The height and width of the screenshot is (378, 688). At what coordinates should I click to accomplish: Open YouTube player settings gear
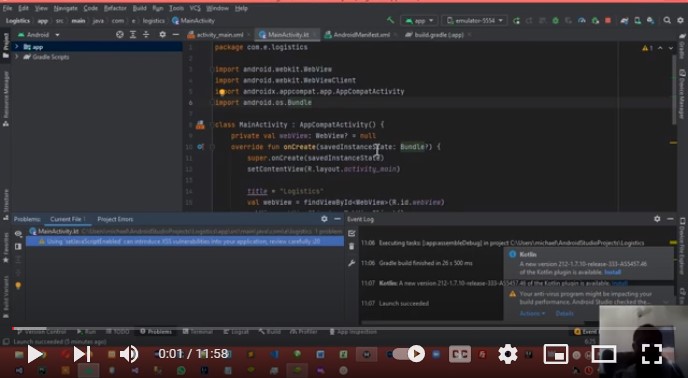[x=508, y=354]
